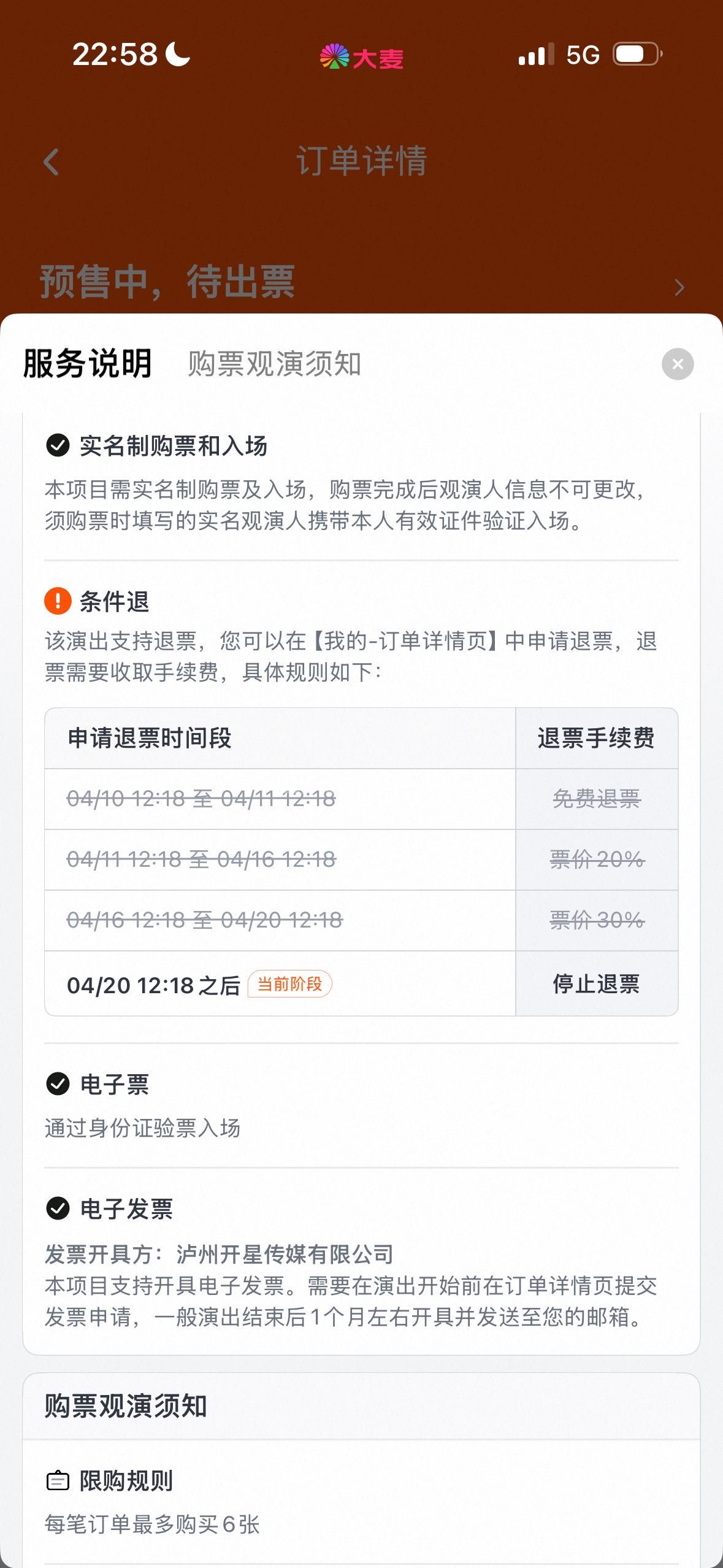Tap the 停止退票 fee cell
723x1568 pixels.
coord(596,984)
